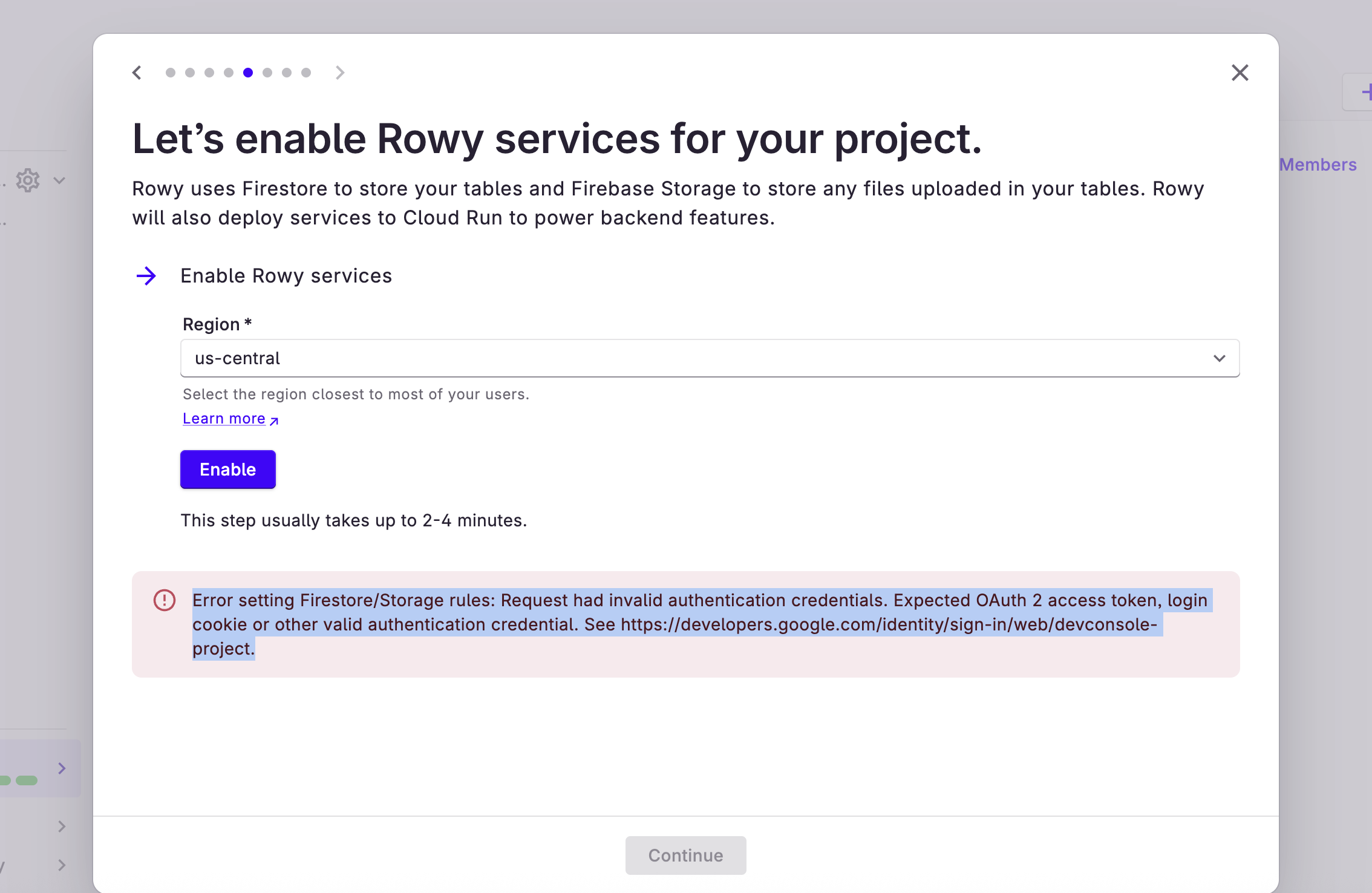Advance with the next step chevron

click(x=340, y=73)
